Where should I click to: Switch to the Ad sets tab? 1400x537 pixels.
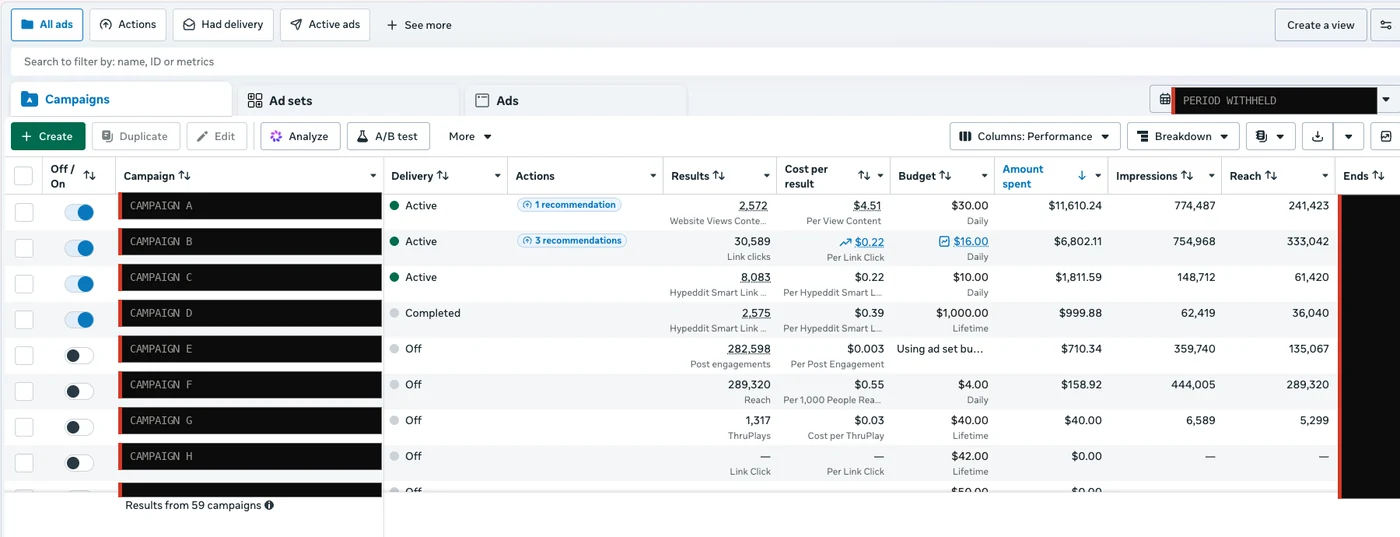[346, 100]
